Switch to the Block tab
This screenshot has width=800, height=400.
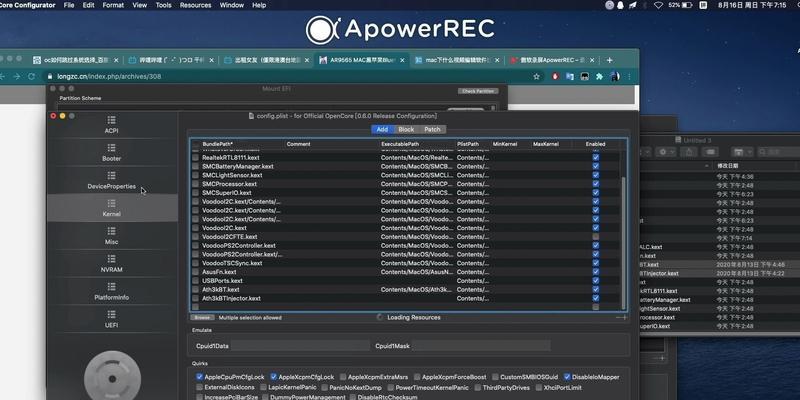pos(406,130)
